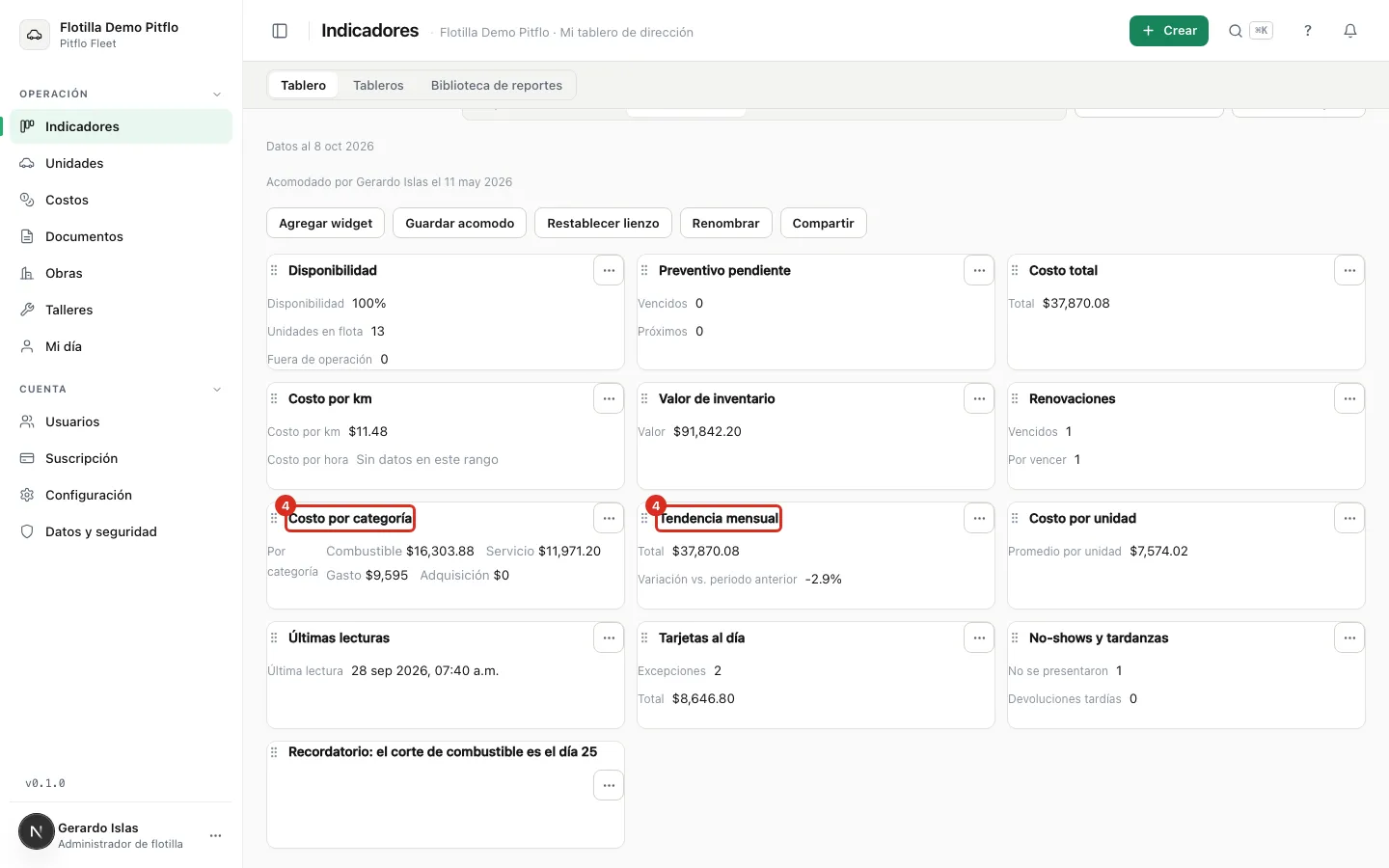
Task: Open Obras in the sidebar
Action: (121, 273)
